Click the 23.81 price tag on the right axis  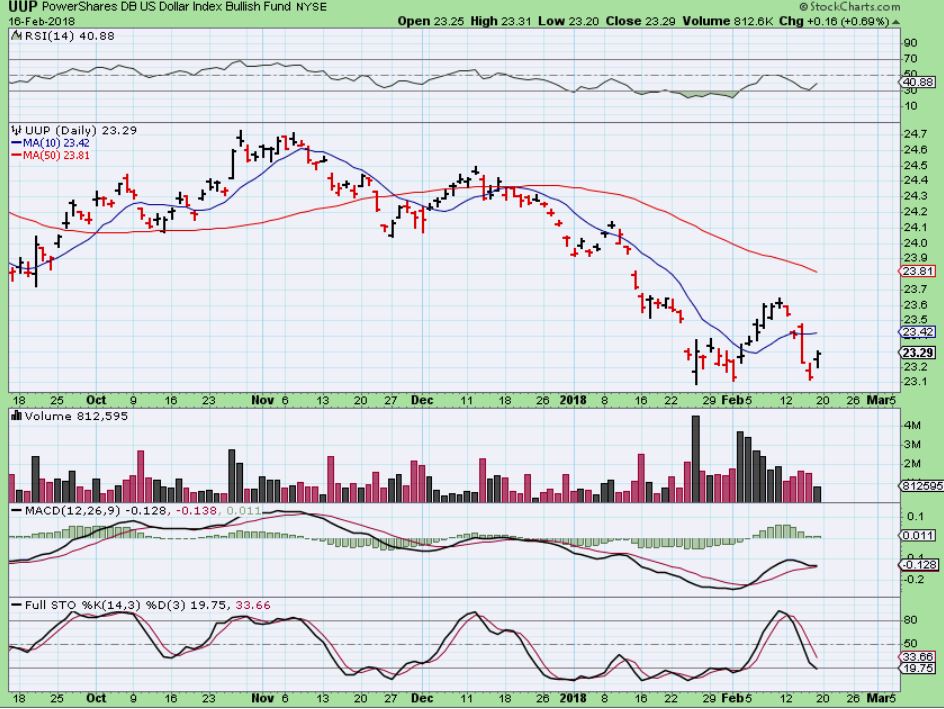918,271
